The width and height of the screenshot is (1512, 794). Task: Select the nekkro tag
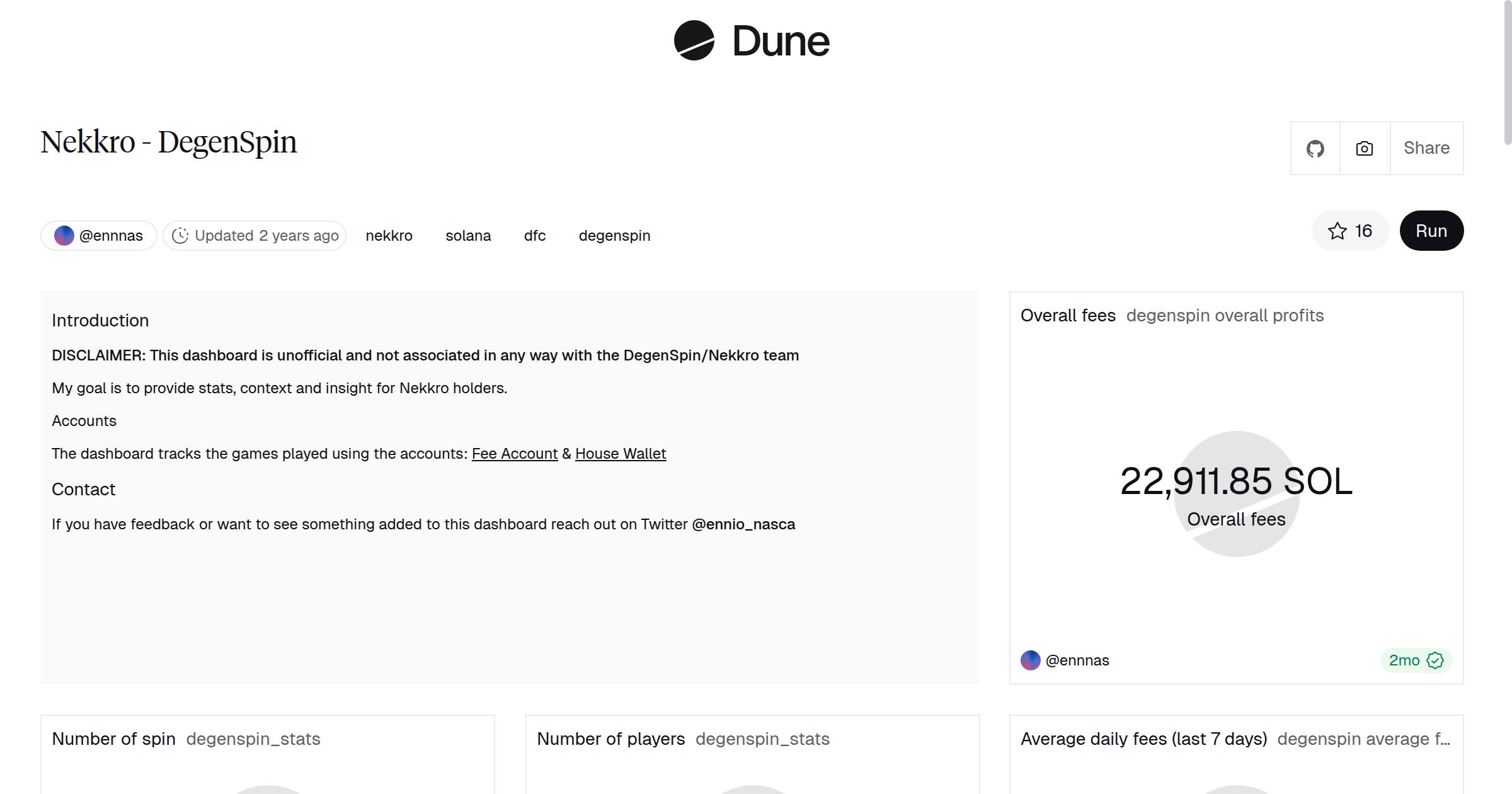coord(389,236)
